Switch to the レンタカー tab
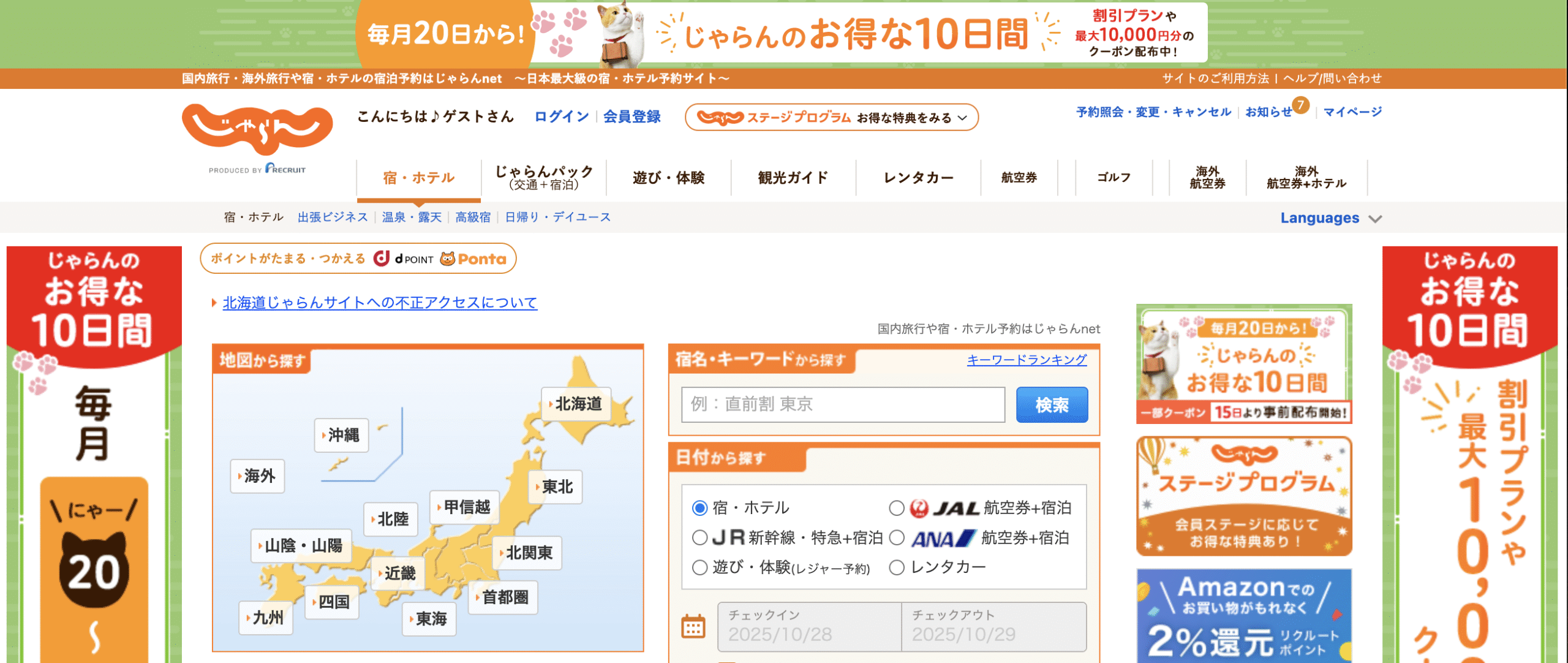1568x663 pixels. click(x=918, y=178)
